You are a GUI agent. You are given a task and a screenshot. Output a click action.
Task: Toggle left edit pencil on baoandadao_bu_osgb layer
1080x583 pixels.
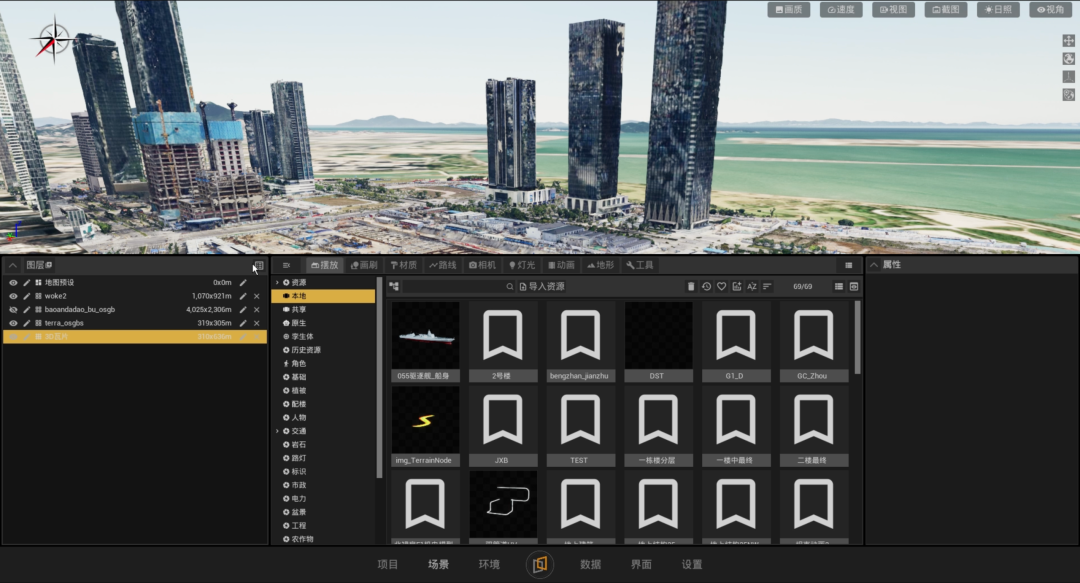[27, 309]
